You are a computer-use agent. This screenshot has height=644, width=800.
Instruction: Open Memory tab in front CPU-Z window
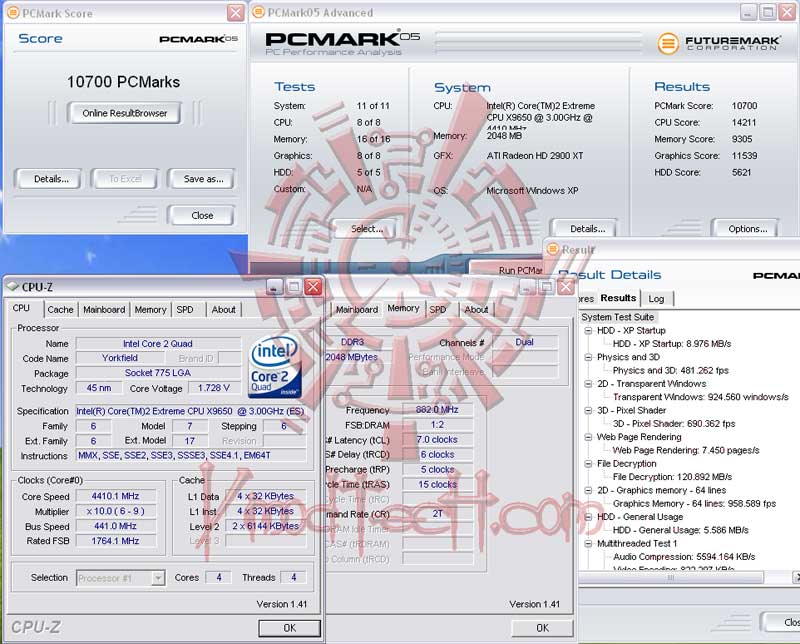tap(151, 309)
